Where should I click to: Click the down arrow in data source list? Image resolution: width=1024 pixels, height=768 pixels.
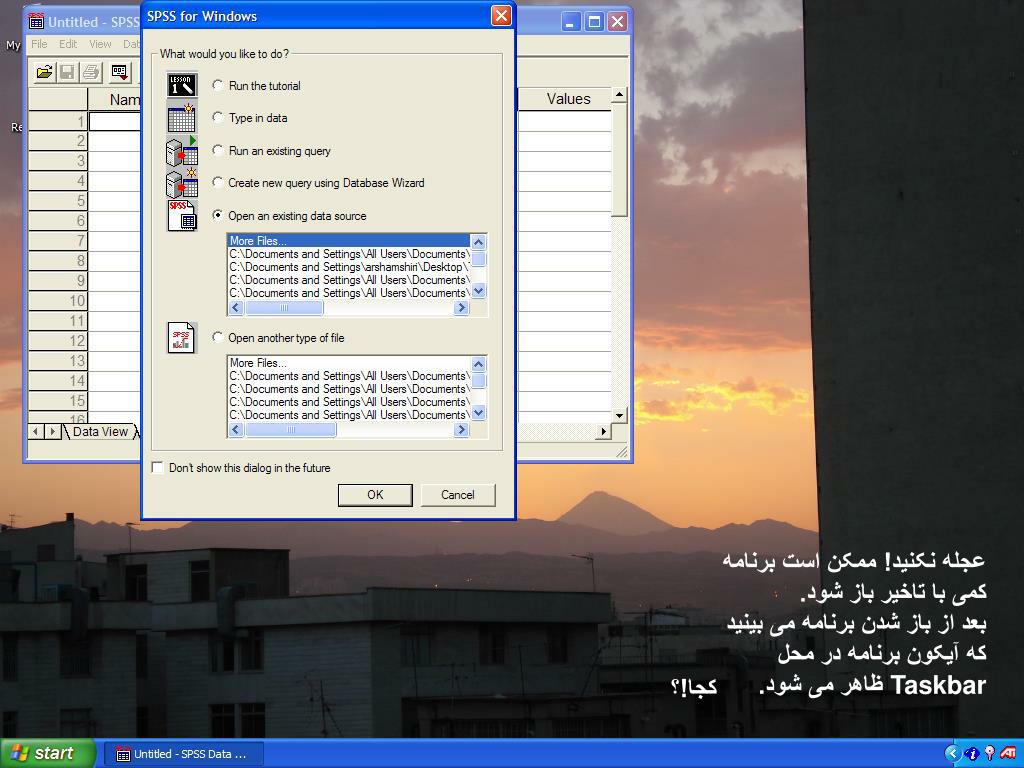coord(479,291)
